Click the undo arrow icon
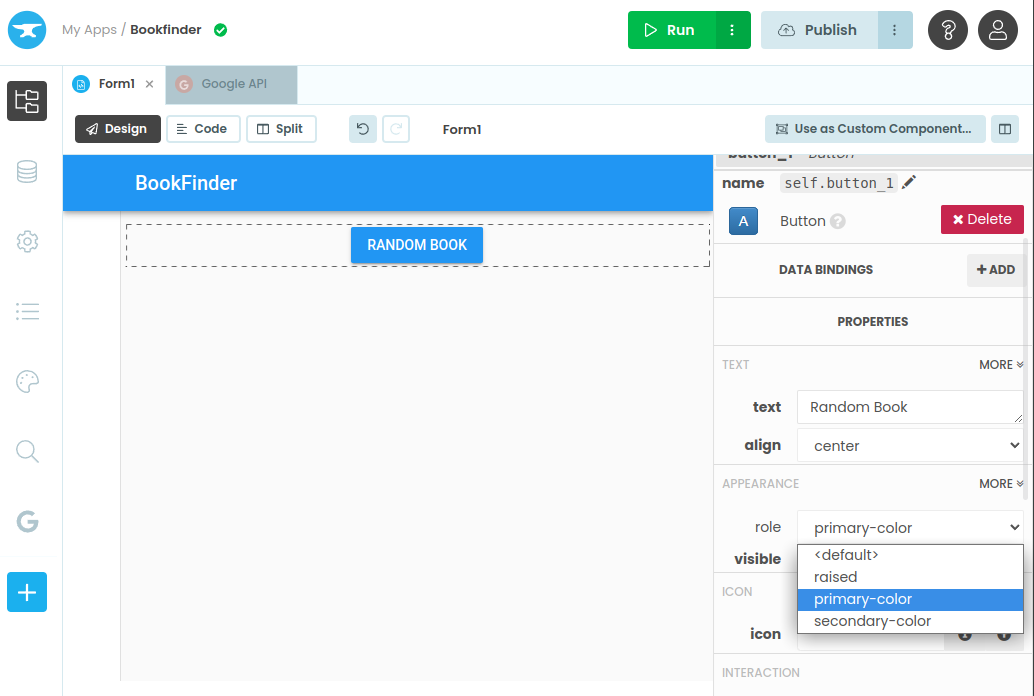The image size is (1034, 696). [x=363, y=129]
